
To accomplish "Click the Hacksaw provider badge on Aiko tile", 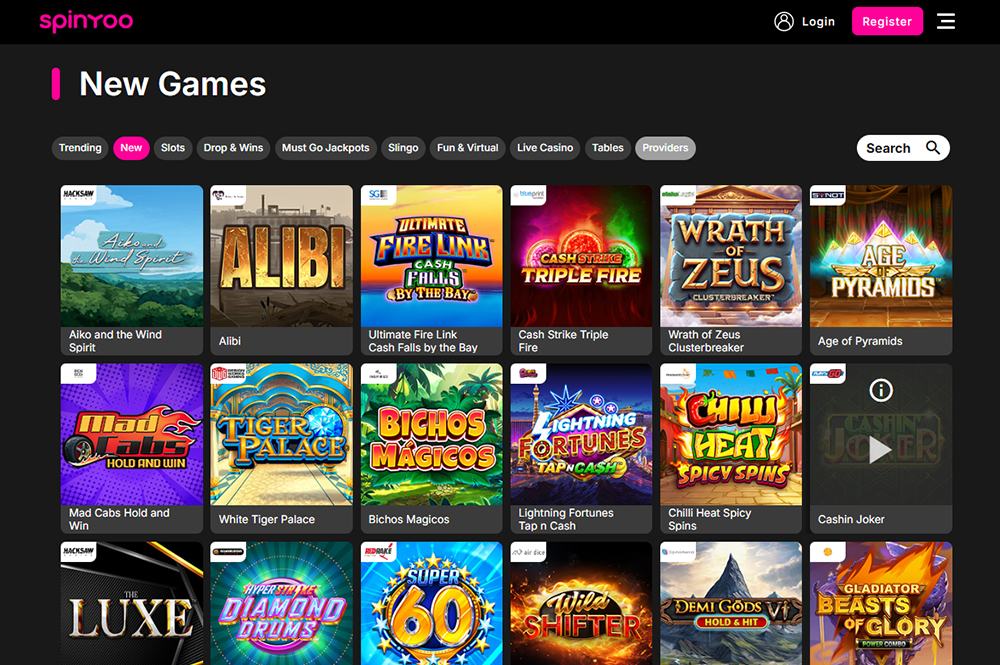I will click(x=78, y=195).
